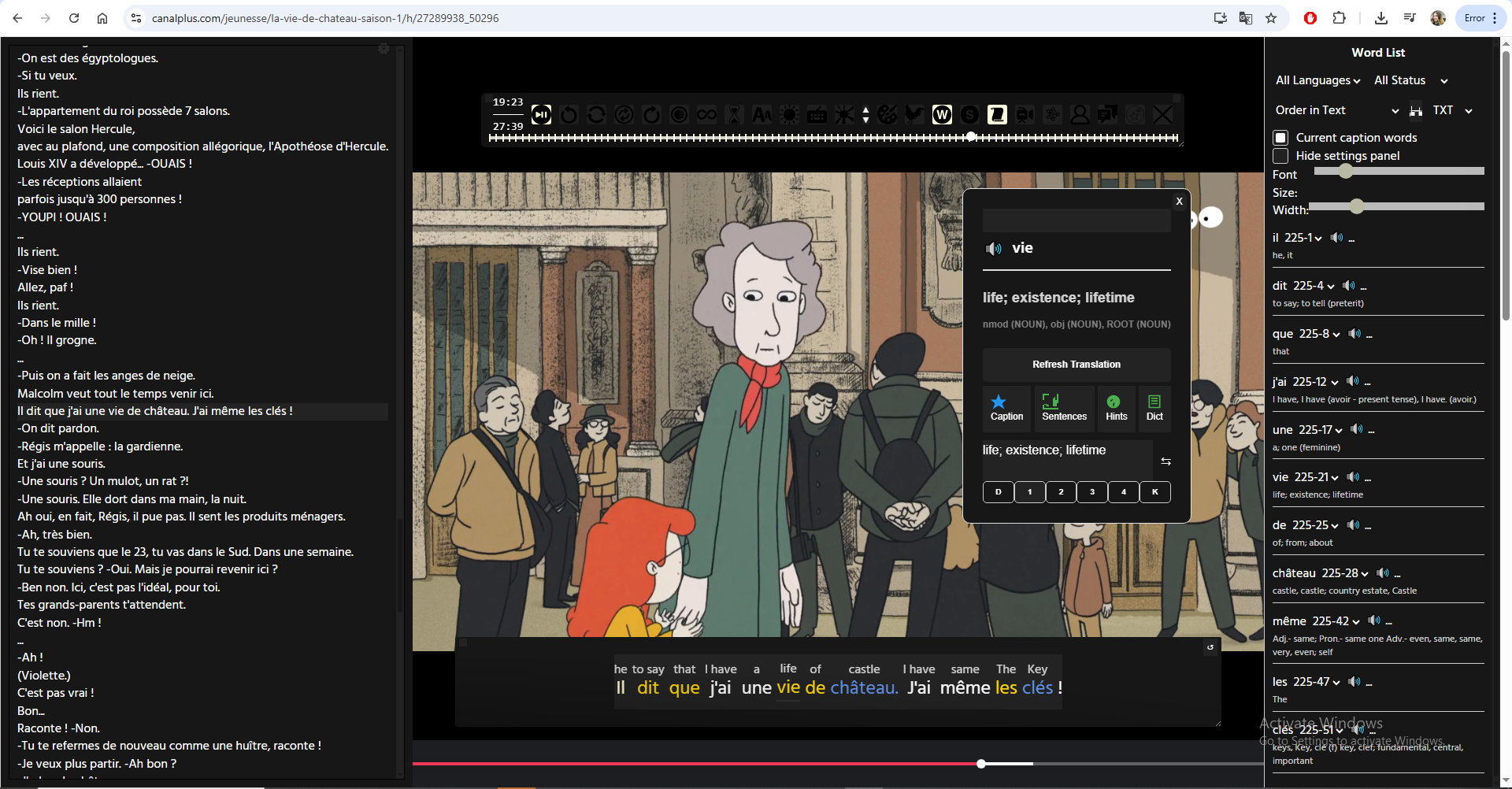The width and height of the screenshot is (1512, 789).
Task: Open Hints in the word popup
Action: click(x=1116, y=408)
